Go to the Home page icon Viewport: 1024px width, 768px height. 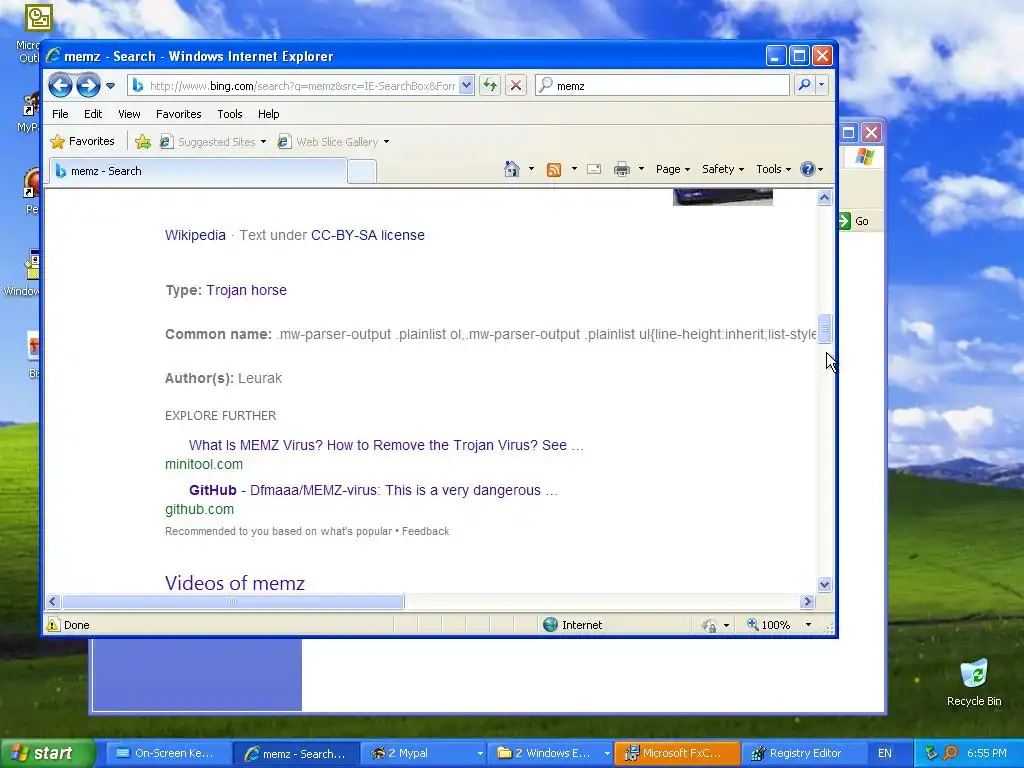[512, 169]
